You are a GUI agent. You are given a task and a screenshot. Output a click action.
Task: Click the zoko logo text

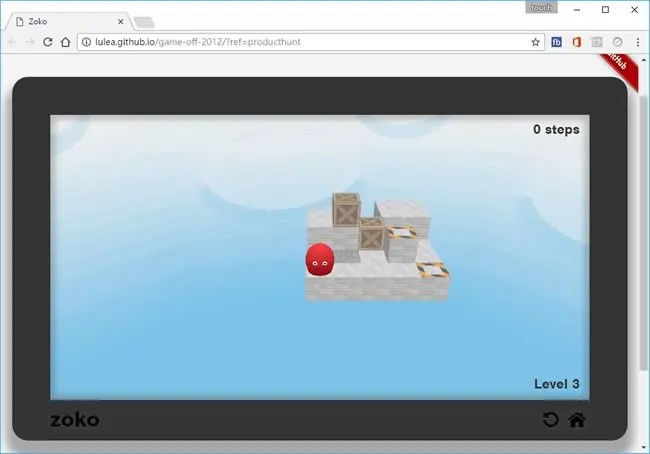(x=75, y=420)
